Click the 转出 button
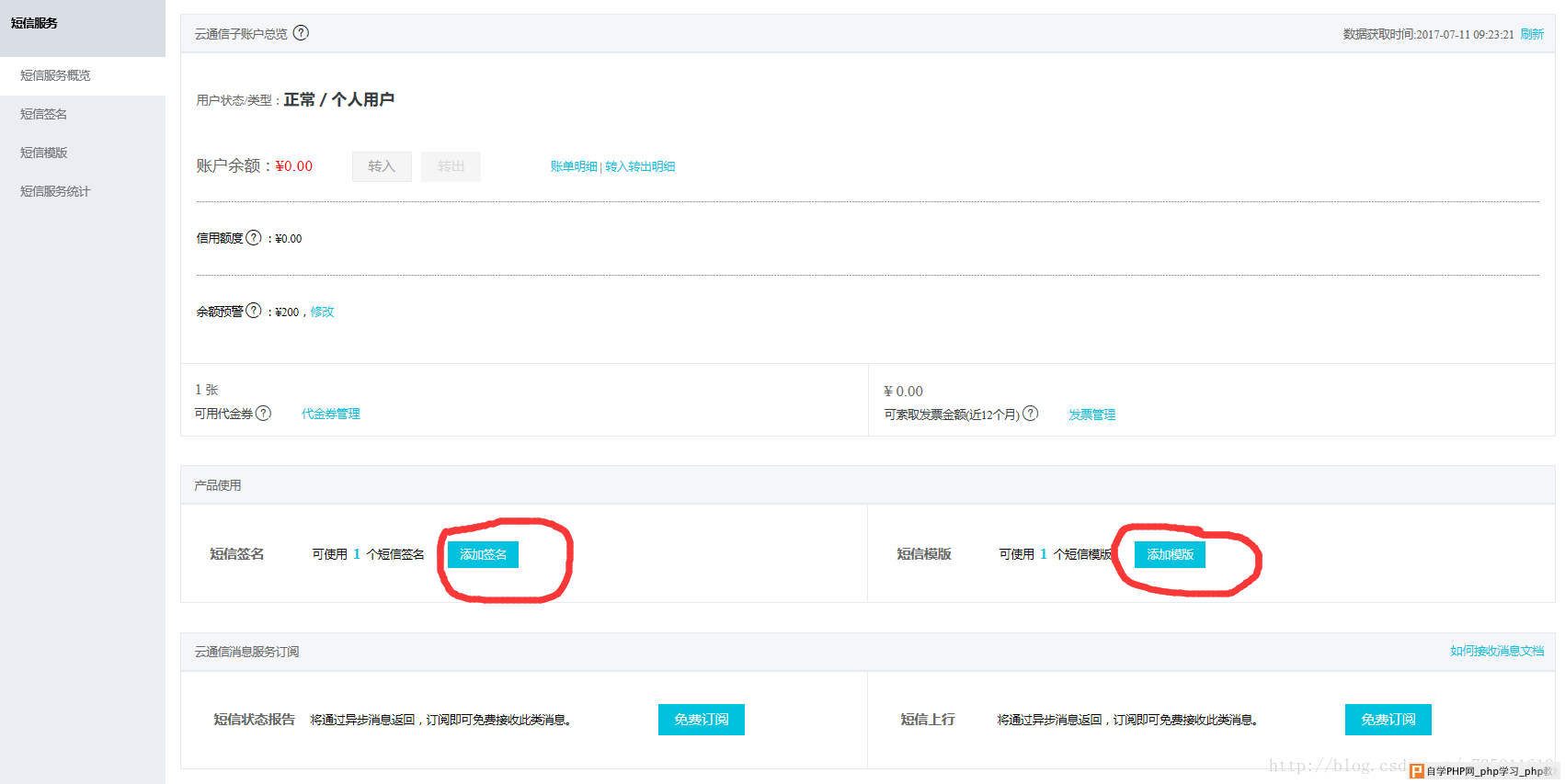Screen dimensions: 1565x784 click(x=451, y=166)
